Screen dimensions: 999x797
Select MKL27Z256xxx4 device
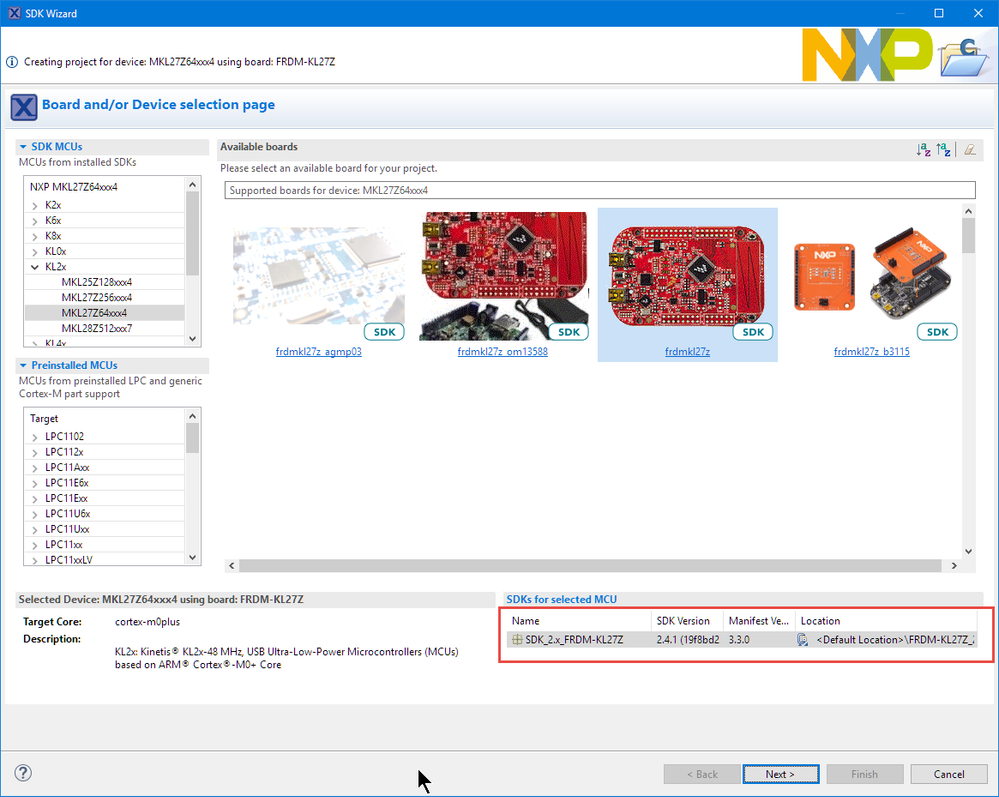coord(97,298)
